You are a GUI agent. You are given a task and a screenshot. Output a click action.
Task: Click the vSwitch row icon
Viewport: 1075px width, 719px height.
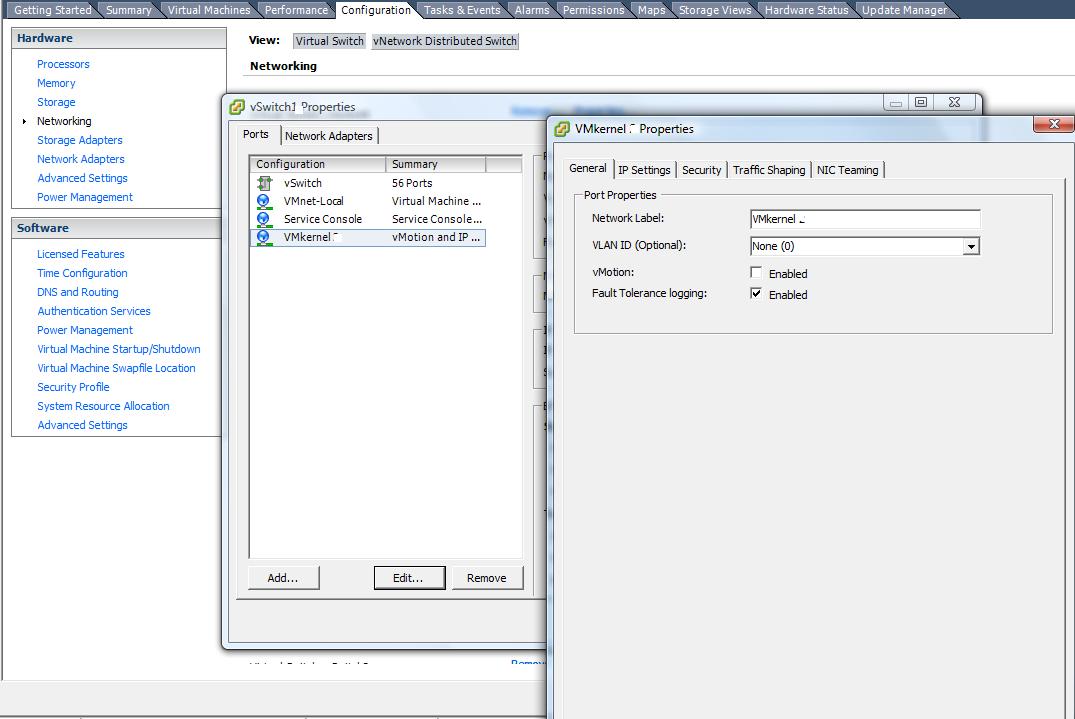(264, 183)
